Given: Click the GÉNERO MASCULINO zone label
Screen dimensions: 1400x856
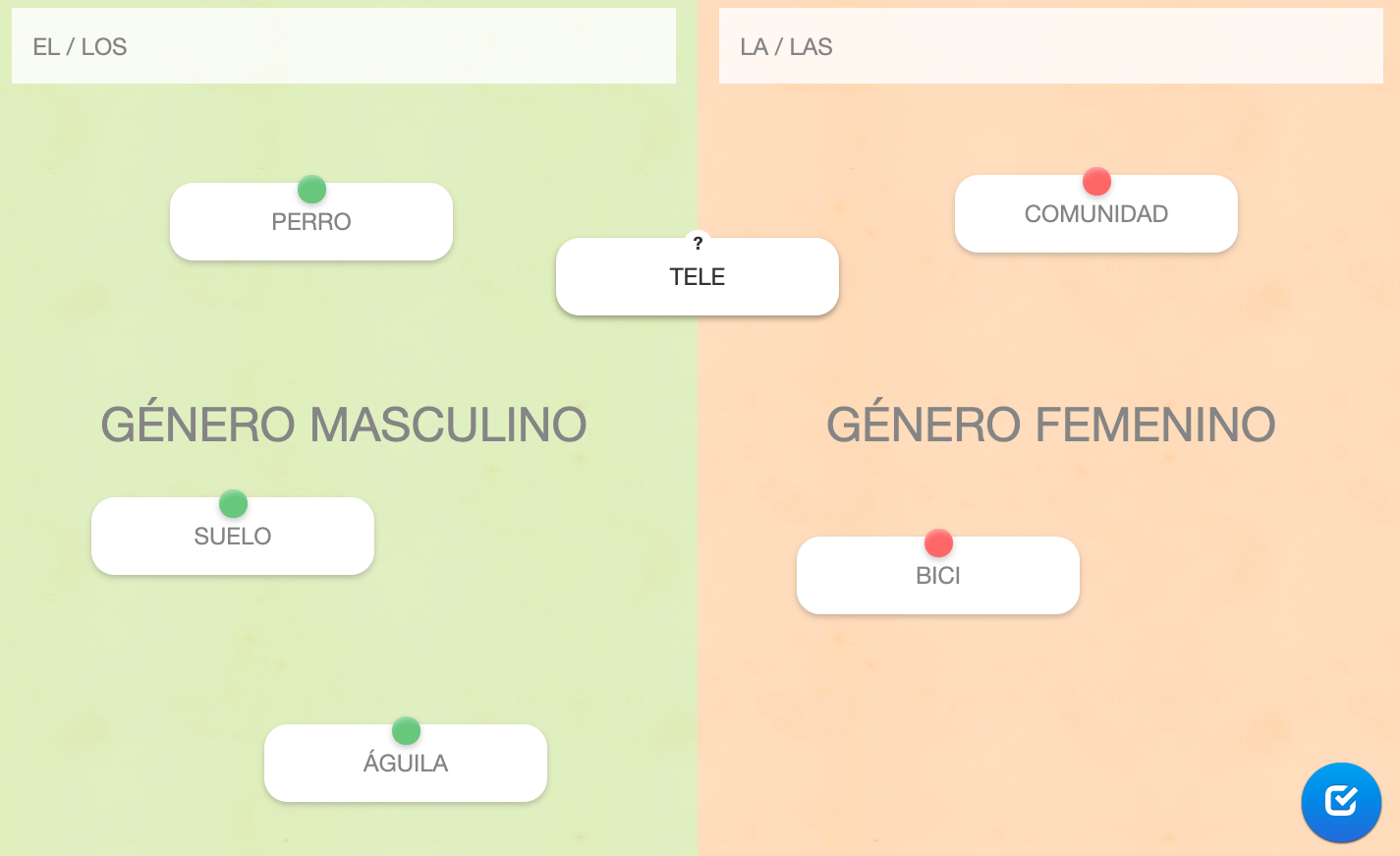Looking at the screenshot, I should (x=344, y=425).
